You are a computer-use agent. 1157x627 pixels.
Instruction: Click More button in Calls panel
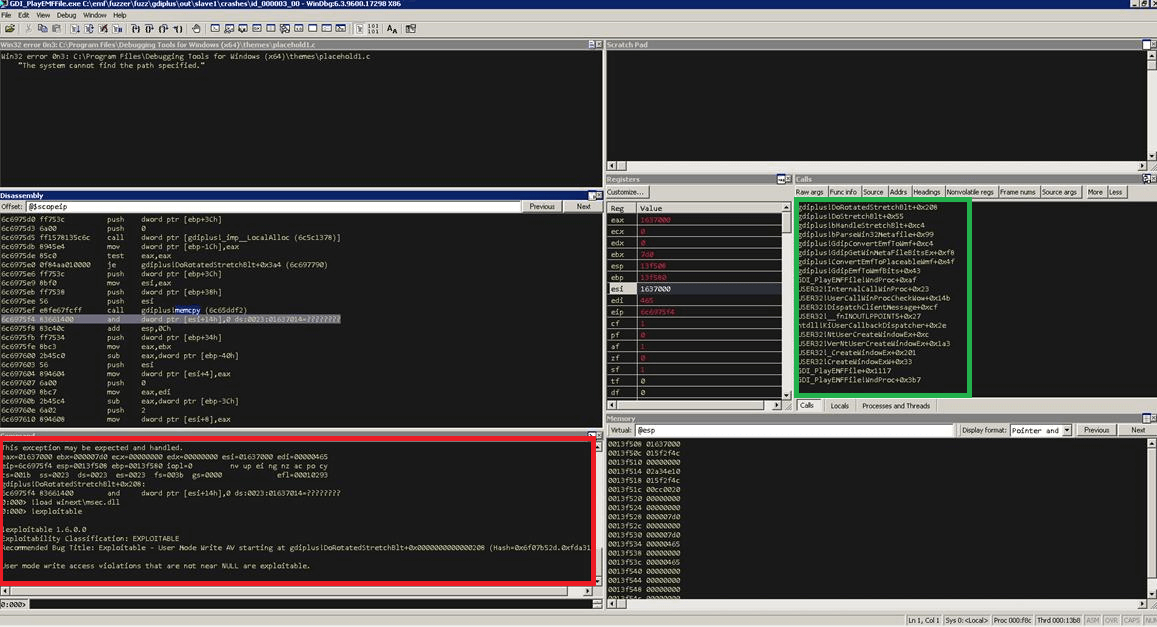point(1095,192)
